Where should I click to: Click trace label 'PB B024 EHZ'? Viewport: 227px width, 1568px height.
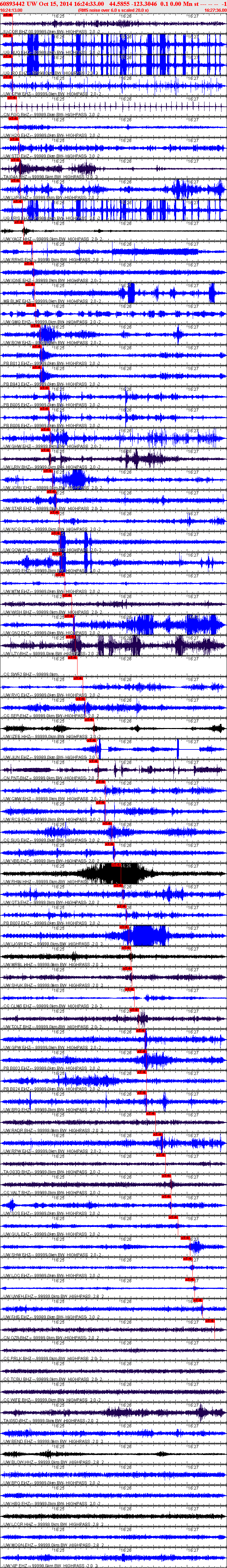pyautogui.click(x=16, y=1089)
